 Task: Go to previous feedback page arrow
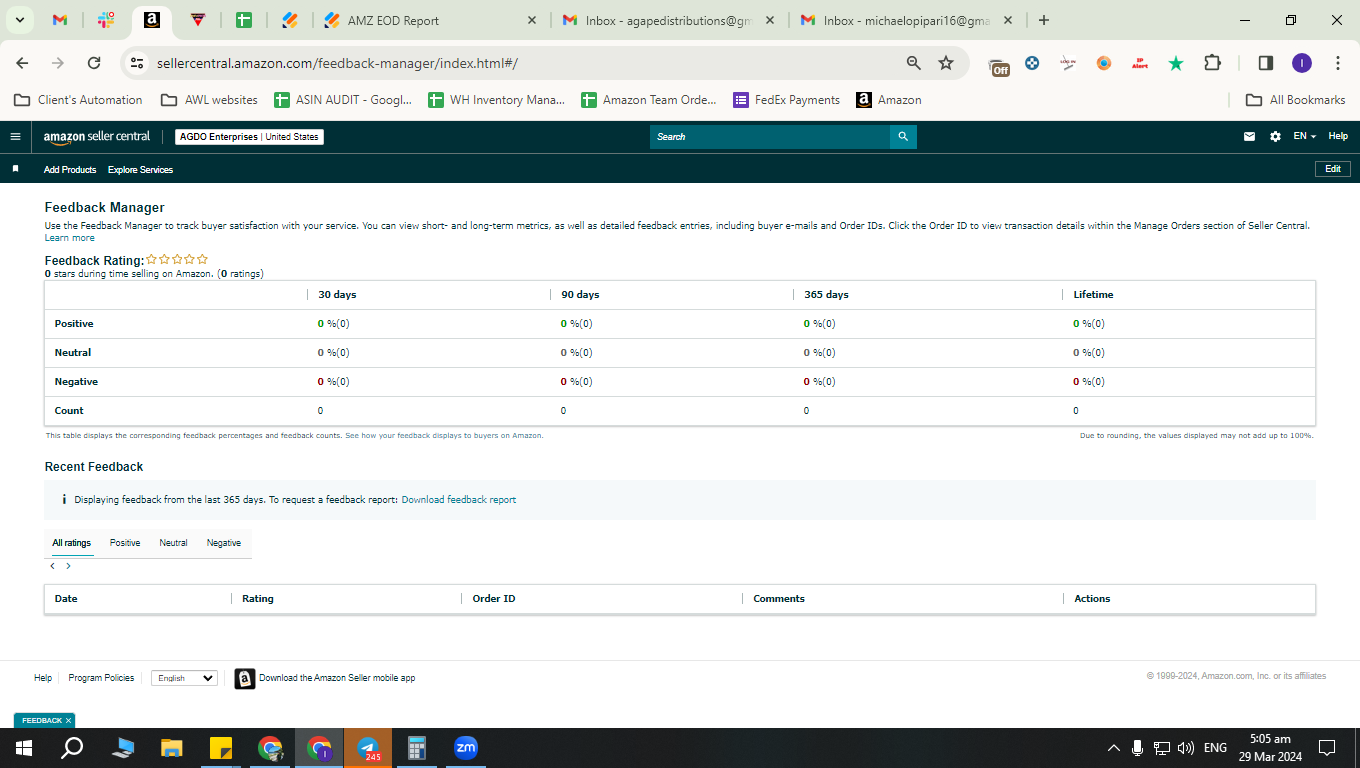[x=53, y=566]
